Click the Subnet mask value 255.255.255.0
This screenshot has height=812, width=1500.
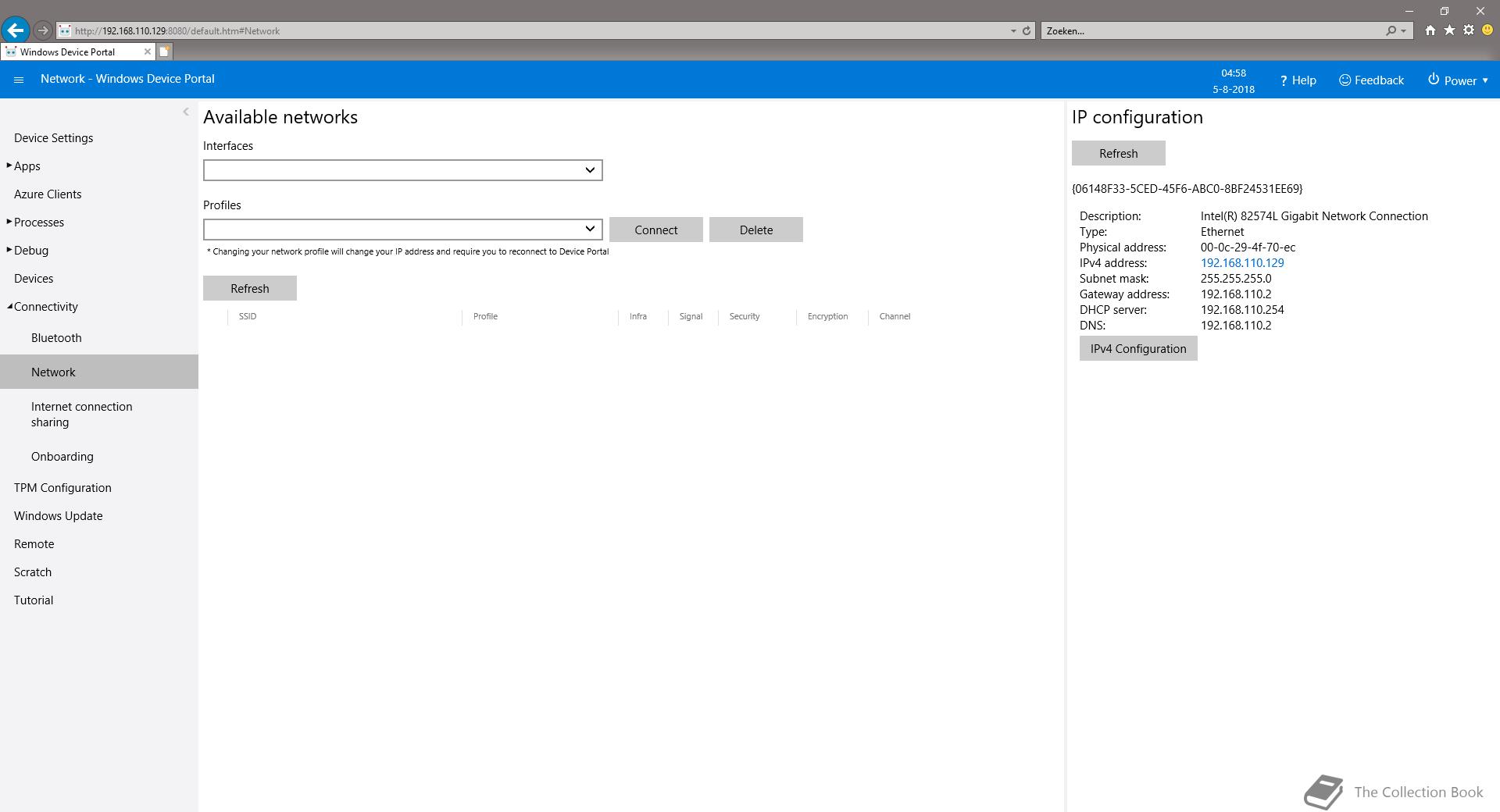pyautogui.click(x=1236, y=279)
